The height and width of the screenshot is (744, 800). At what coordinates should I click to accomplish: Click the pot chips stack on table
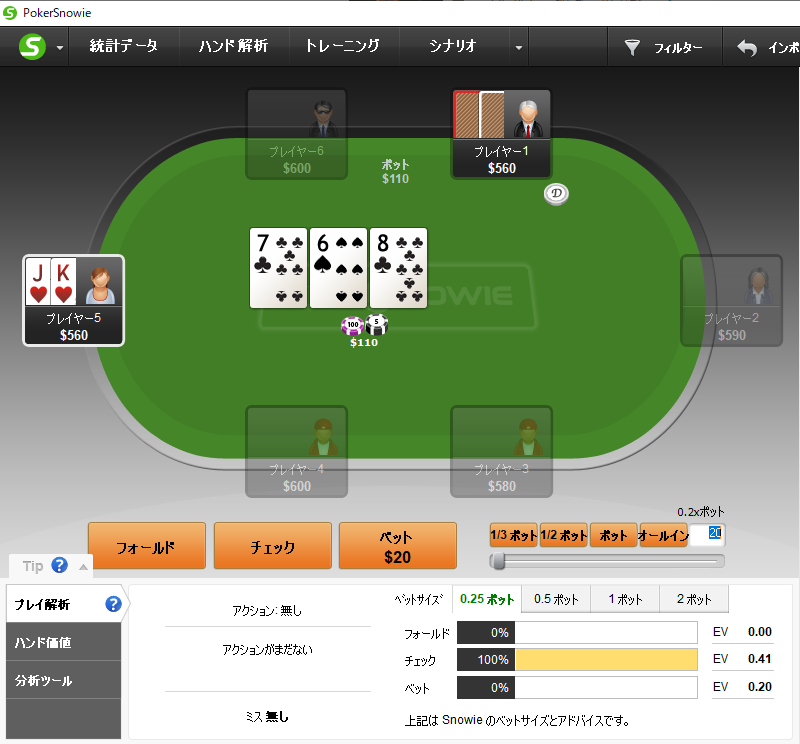pos(364,325)
